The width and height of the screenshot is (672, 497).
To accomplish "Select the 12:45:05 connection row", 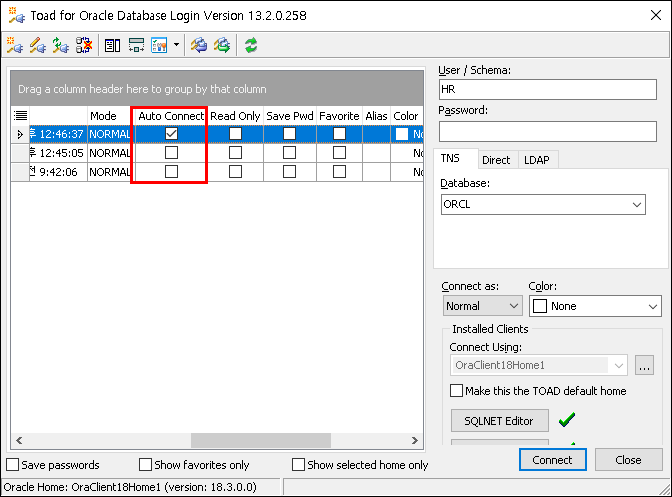I will [x=217, y=153].
